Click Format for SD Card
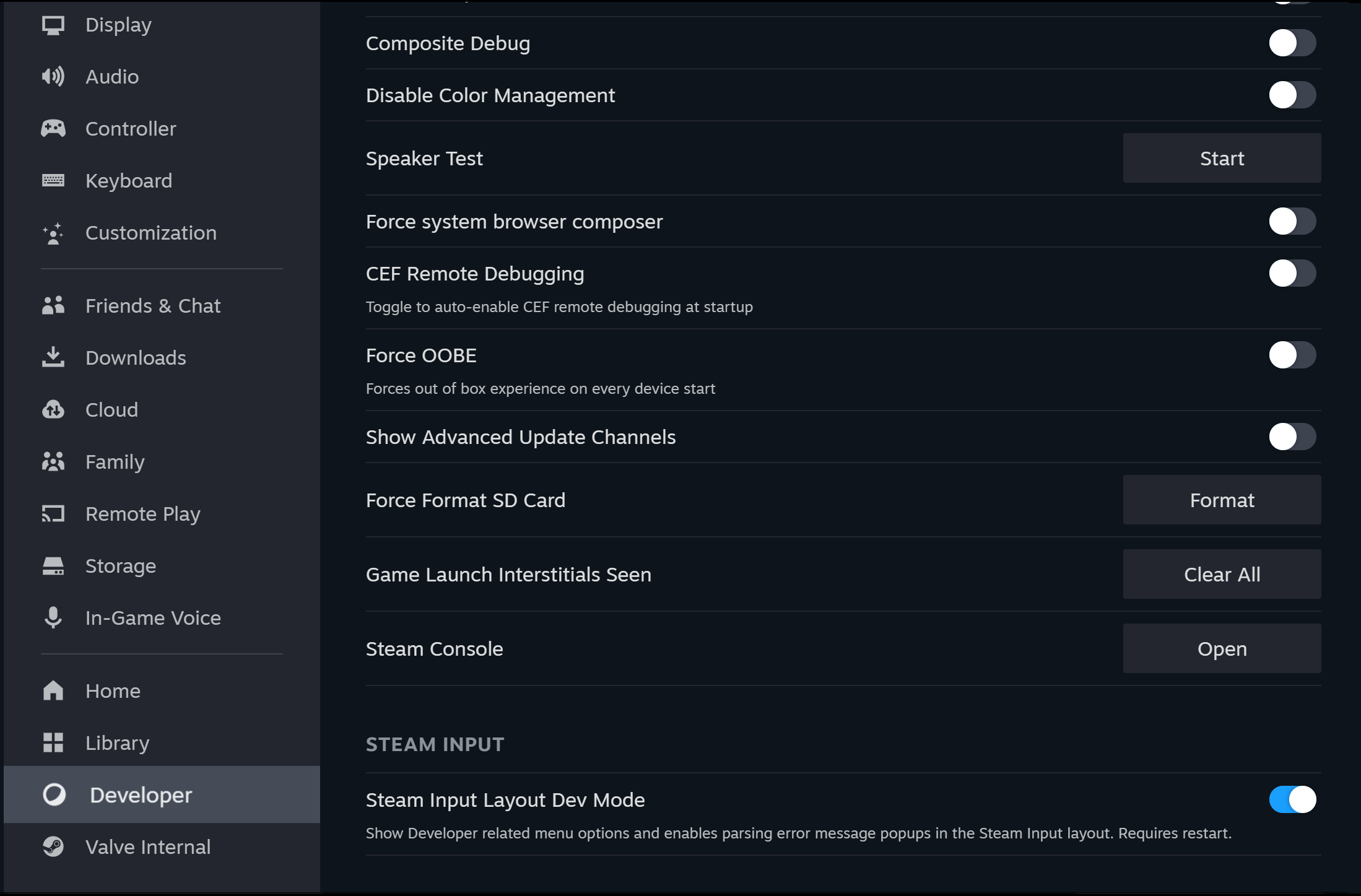1361x896 pixels. 1222,500
